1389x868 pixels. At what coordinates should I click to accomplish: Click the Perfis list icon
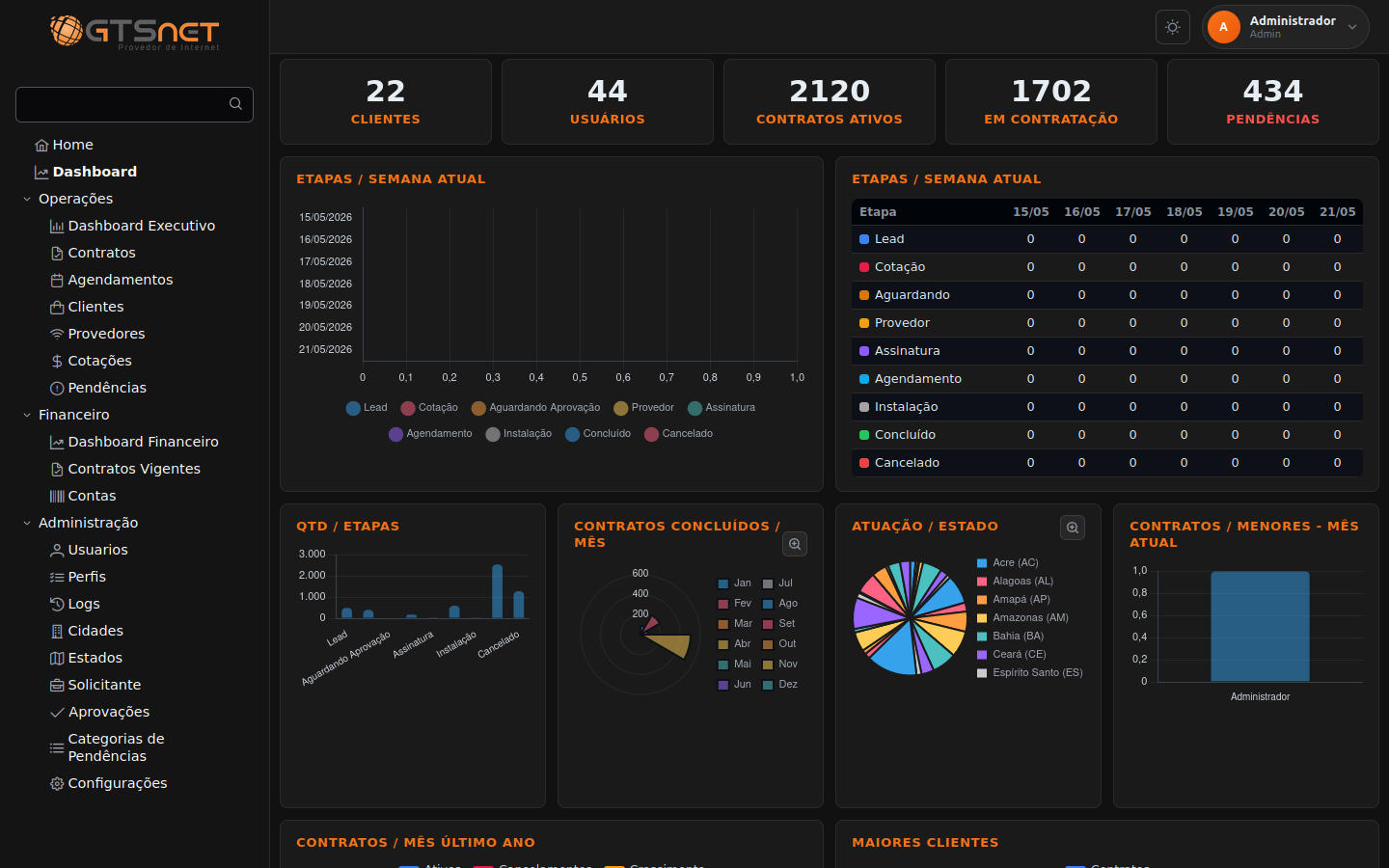click(57, 578)
